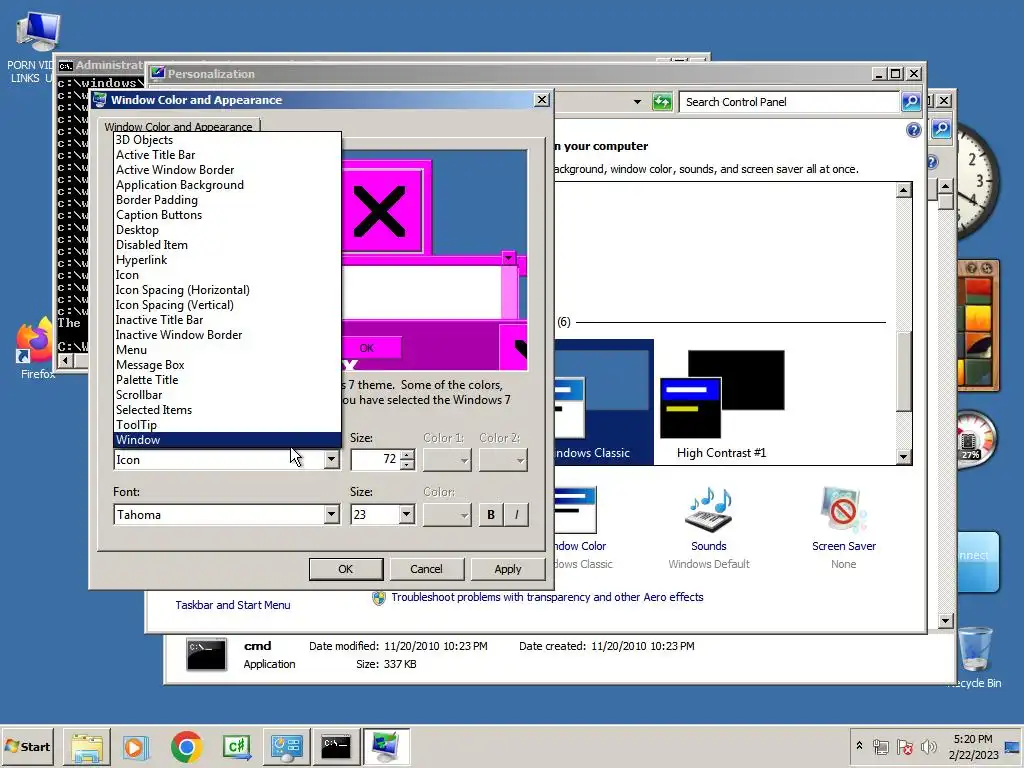Select Message Box in the item list
The height and width of the screenshot is (768, 1024).
(227, 364)
